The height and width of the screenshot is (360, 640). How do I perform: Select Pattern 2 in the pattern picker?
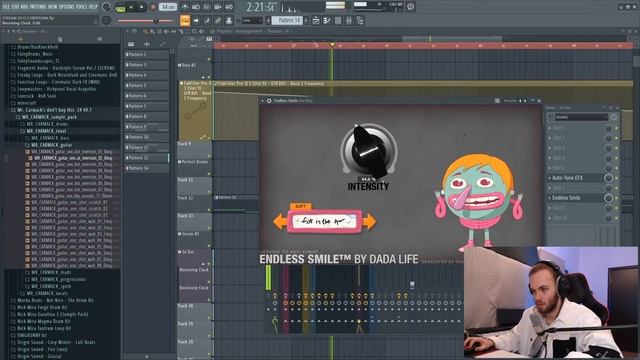pyautogui.click(x=147, y=54)
